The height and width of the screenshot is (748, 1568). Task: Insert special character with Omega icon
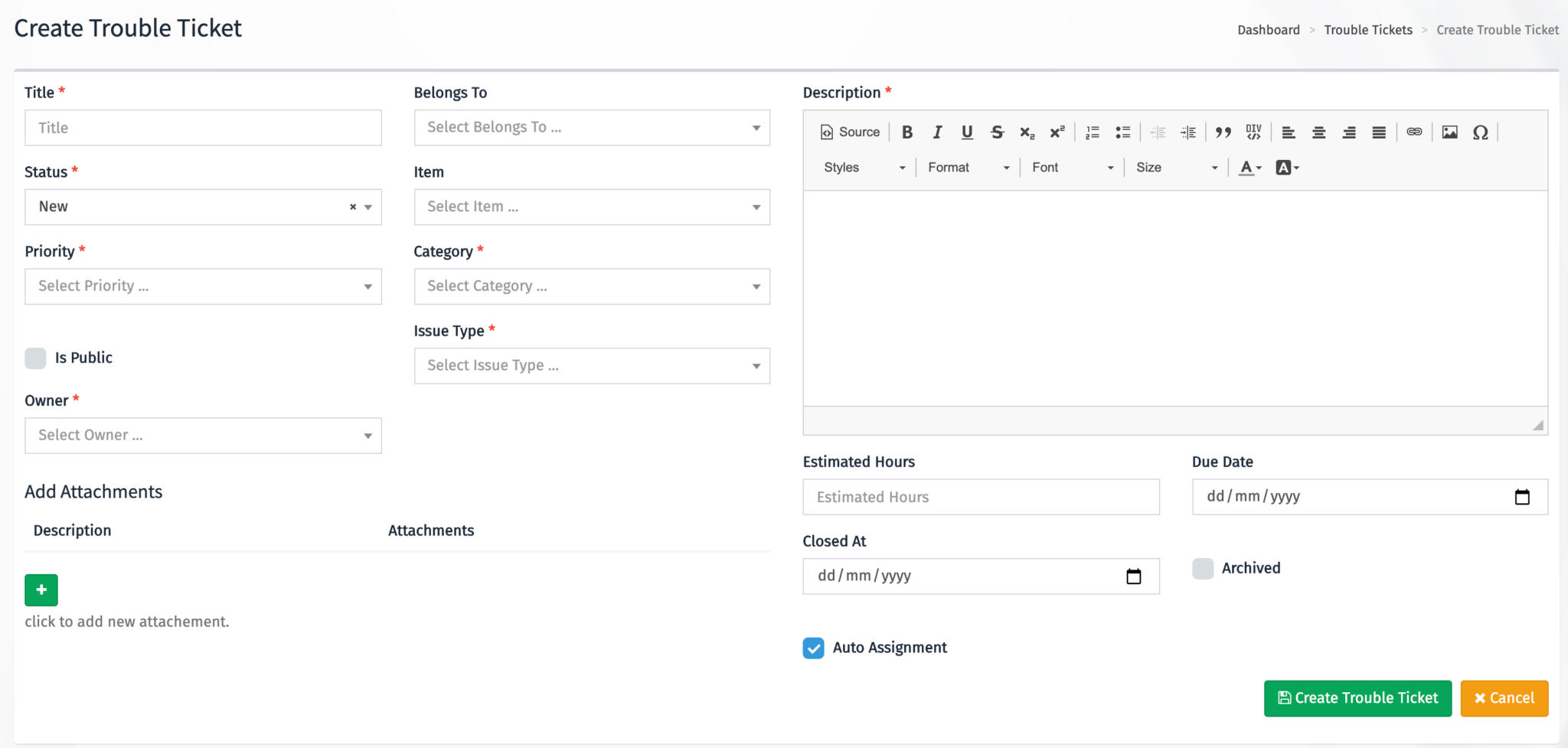coord(1480,132)
